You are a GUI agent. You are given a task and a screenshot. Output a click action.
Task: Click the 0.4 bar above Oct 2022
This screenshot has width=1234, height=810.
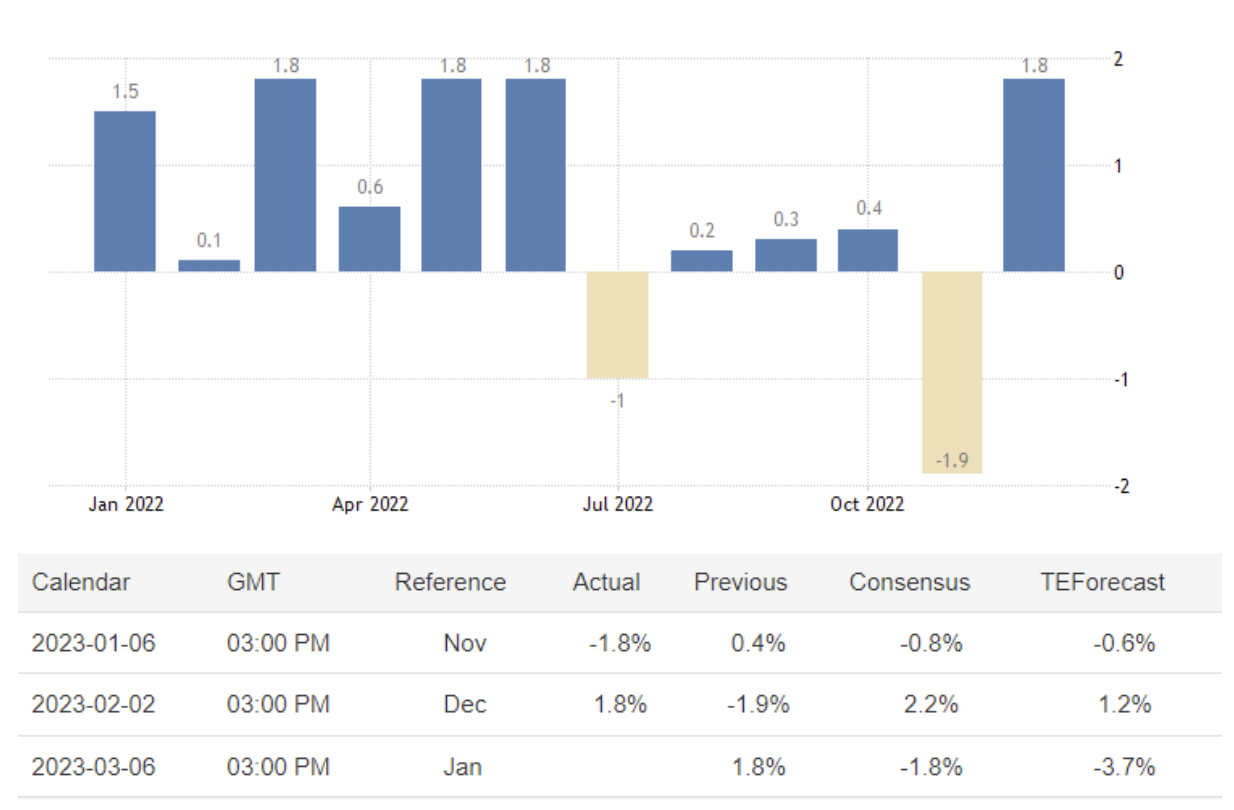point(868,251)
